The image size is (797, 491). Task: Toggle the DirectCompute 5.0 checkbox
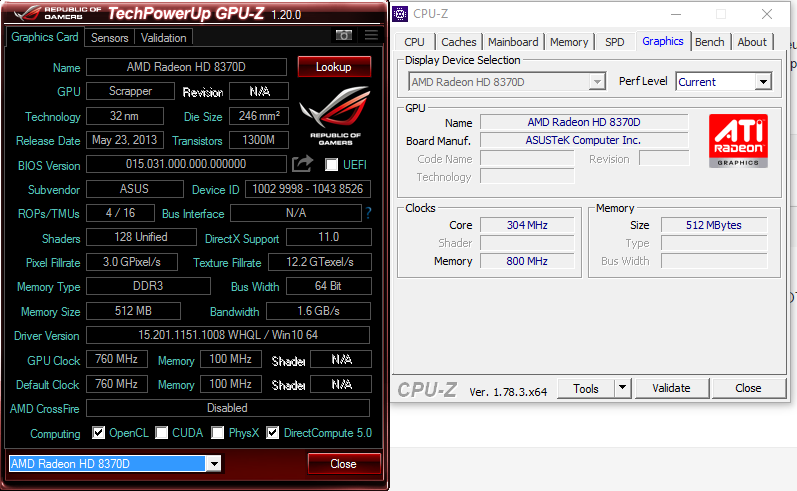click(273, 433)
